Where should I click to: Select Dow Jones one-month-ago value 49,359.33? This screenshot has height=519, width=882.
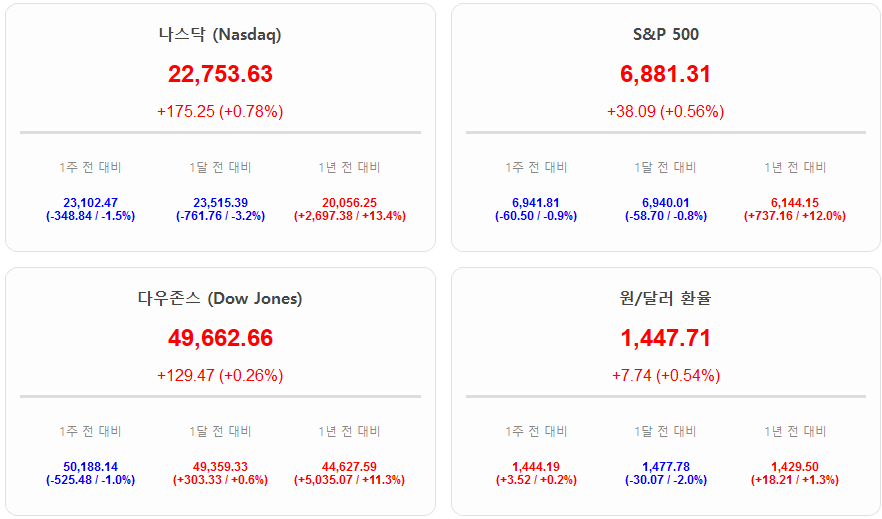(x=220, y=467)
